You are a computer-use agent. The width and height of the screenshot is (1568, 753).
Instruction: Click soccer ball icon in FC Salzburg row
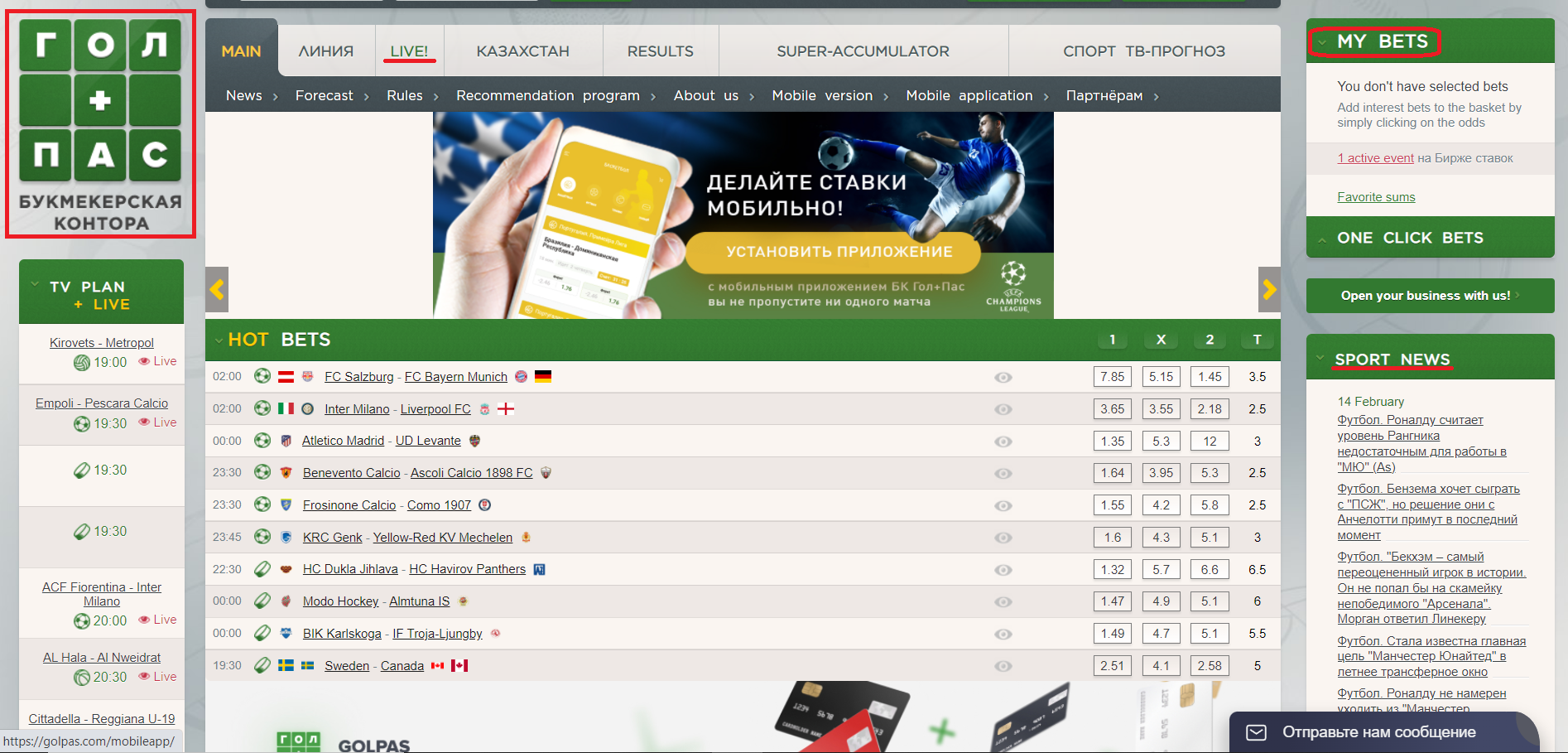pos(262,376)
